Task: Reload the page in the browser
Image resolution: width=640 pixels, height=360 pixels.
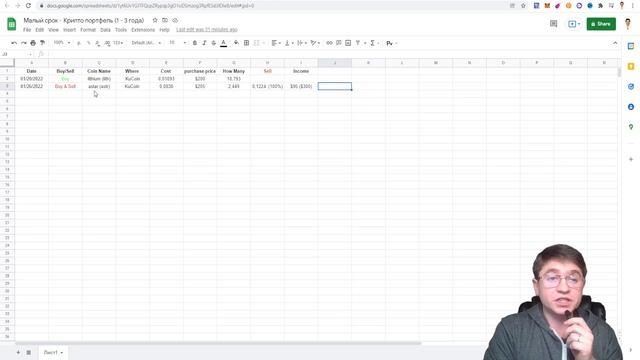Action: pyautogui.click(x=28, y=6)
